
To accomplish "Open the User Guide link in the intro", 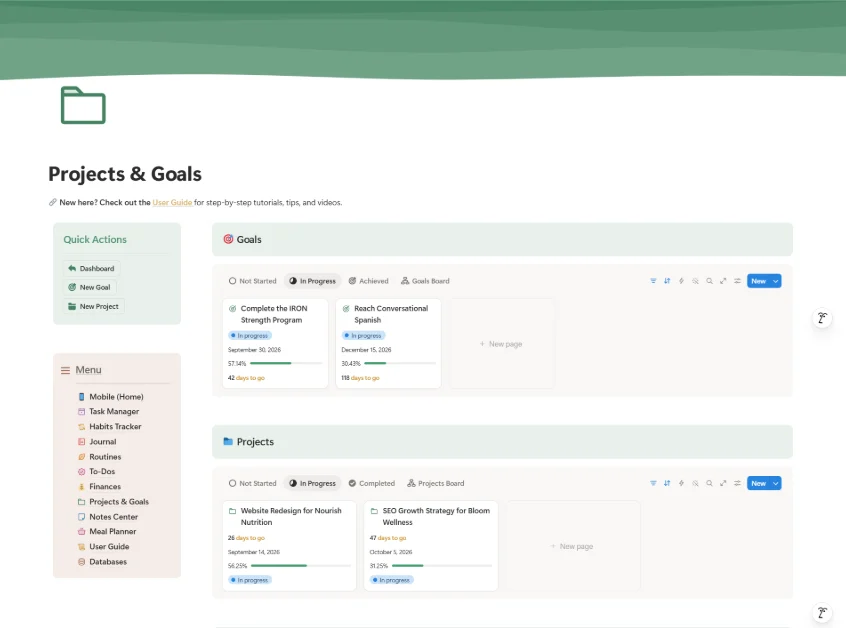I will [172, 202].
